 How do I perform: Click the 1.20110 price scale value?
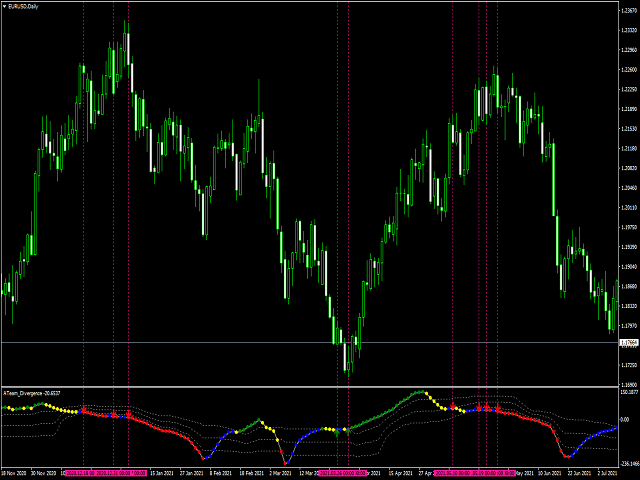[629, 208]
